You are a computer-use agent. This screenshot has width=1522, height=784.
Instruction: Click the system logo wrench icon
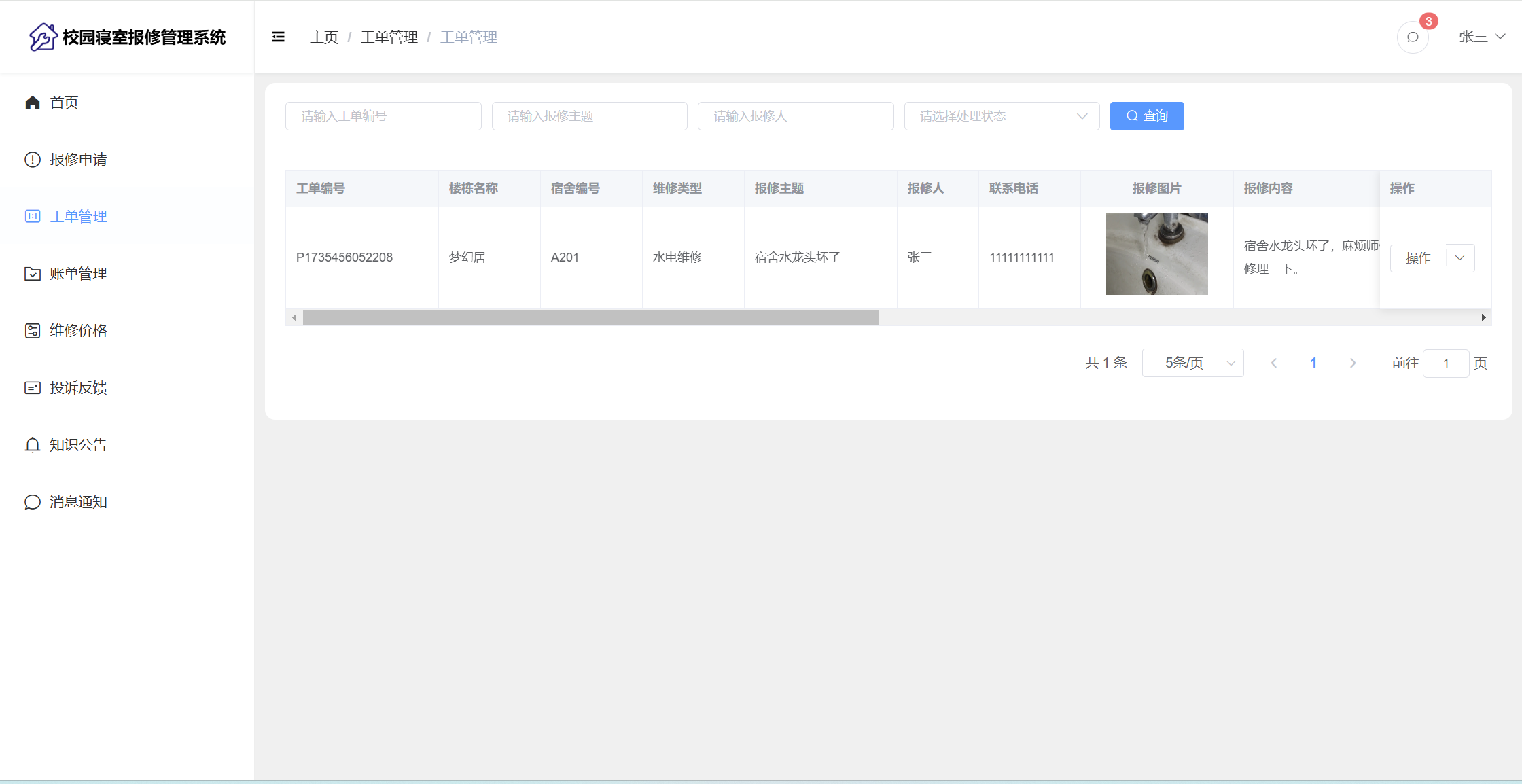click(x=43, y=37)
